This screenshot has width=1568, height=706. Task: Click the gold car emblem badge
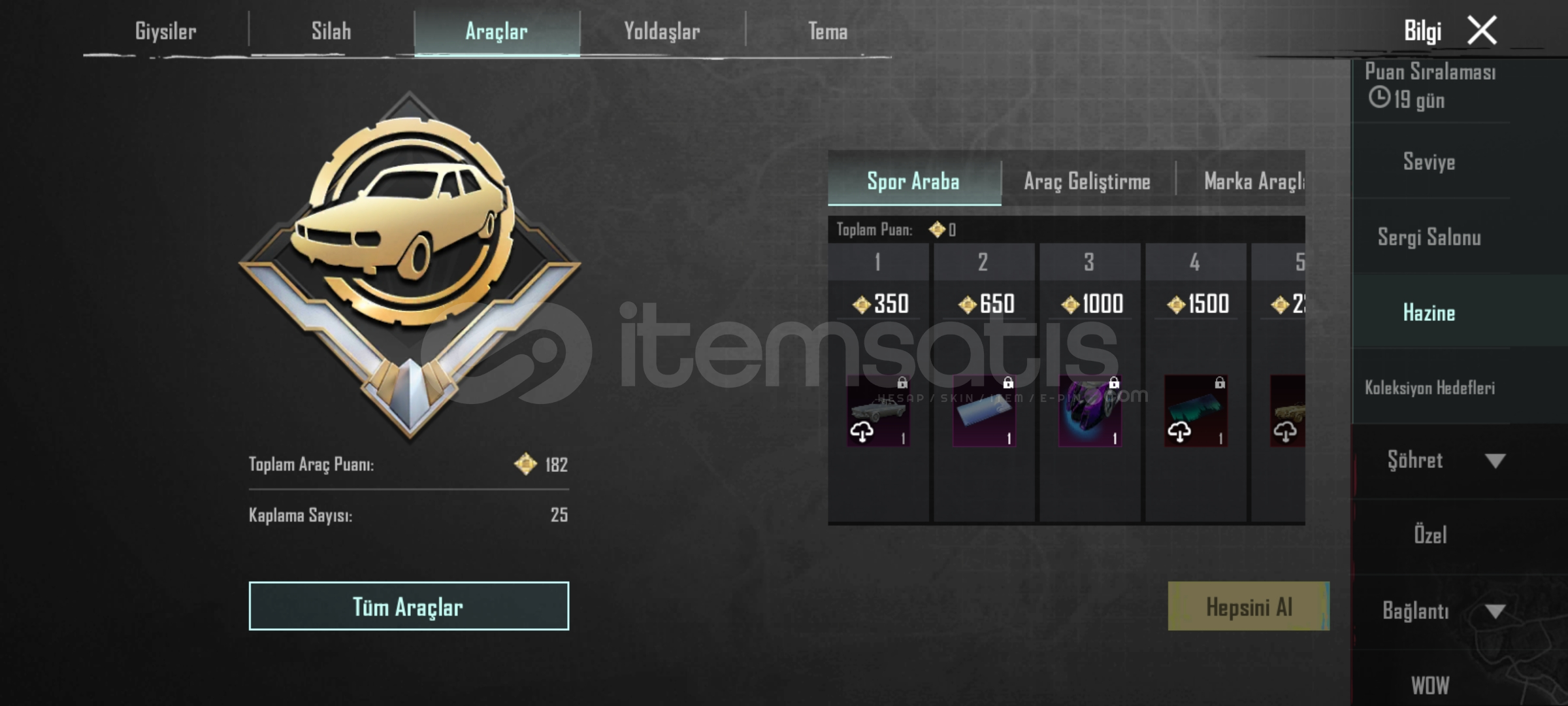click(x=410, y=265)
